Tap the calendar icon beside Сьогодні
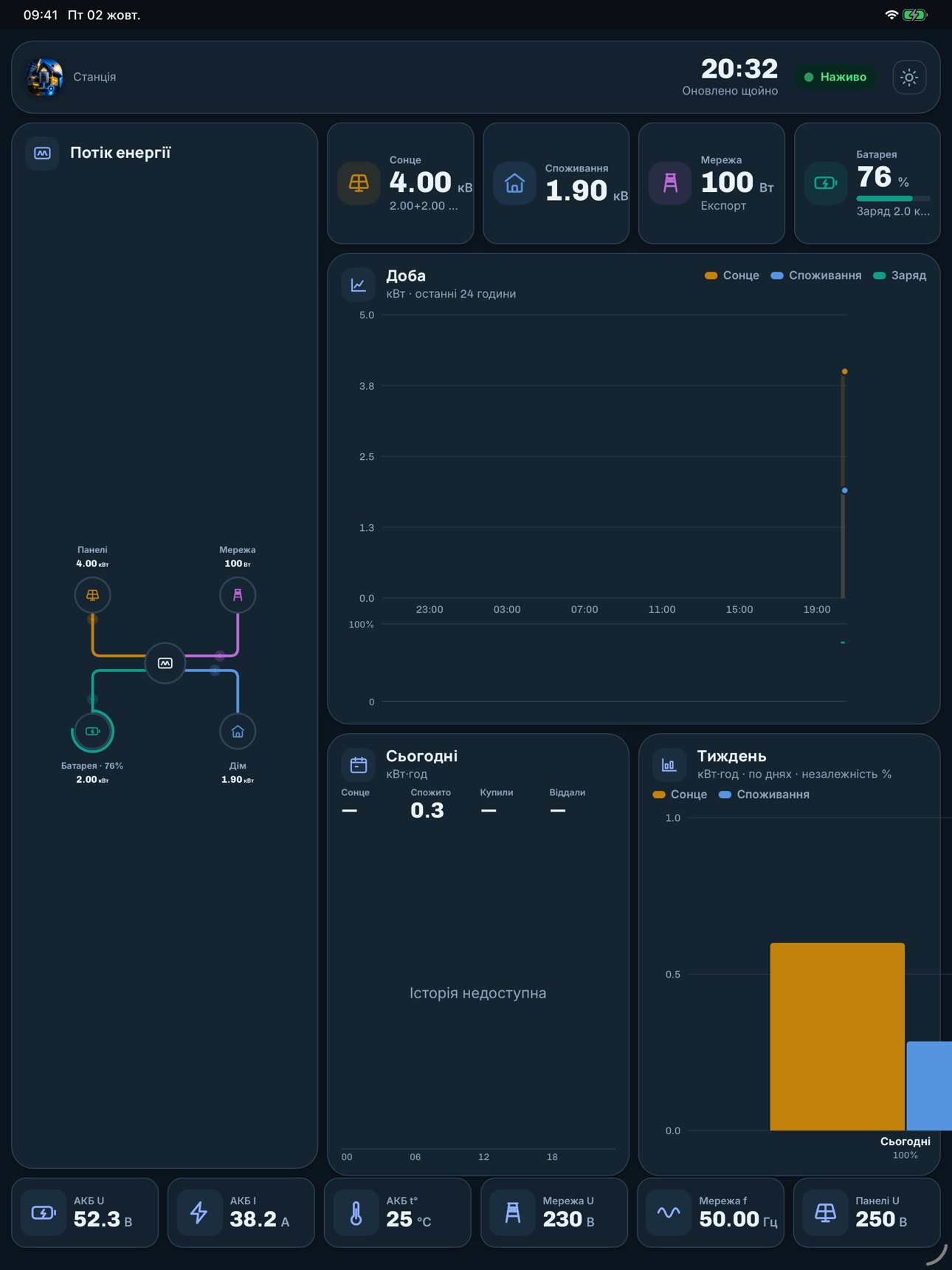This screenshot has width=952, height=1270. click(358, 765)
